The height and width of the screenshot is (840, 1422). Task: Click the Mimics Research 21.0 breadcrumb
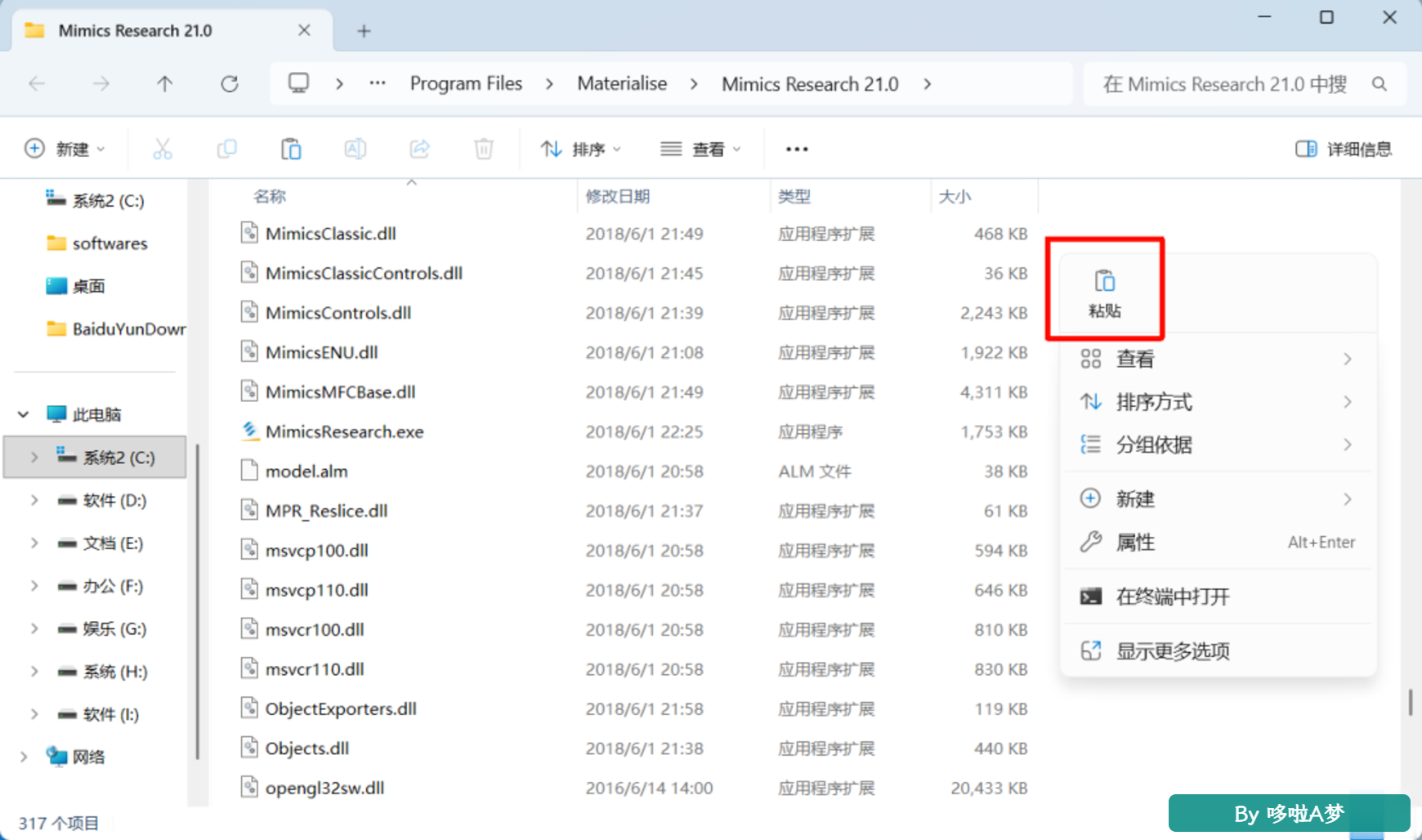810,84
